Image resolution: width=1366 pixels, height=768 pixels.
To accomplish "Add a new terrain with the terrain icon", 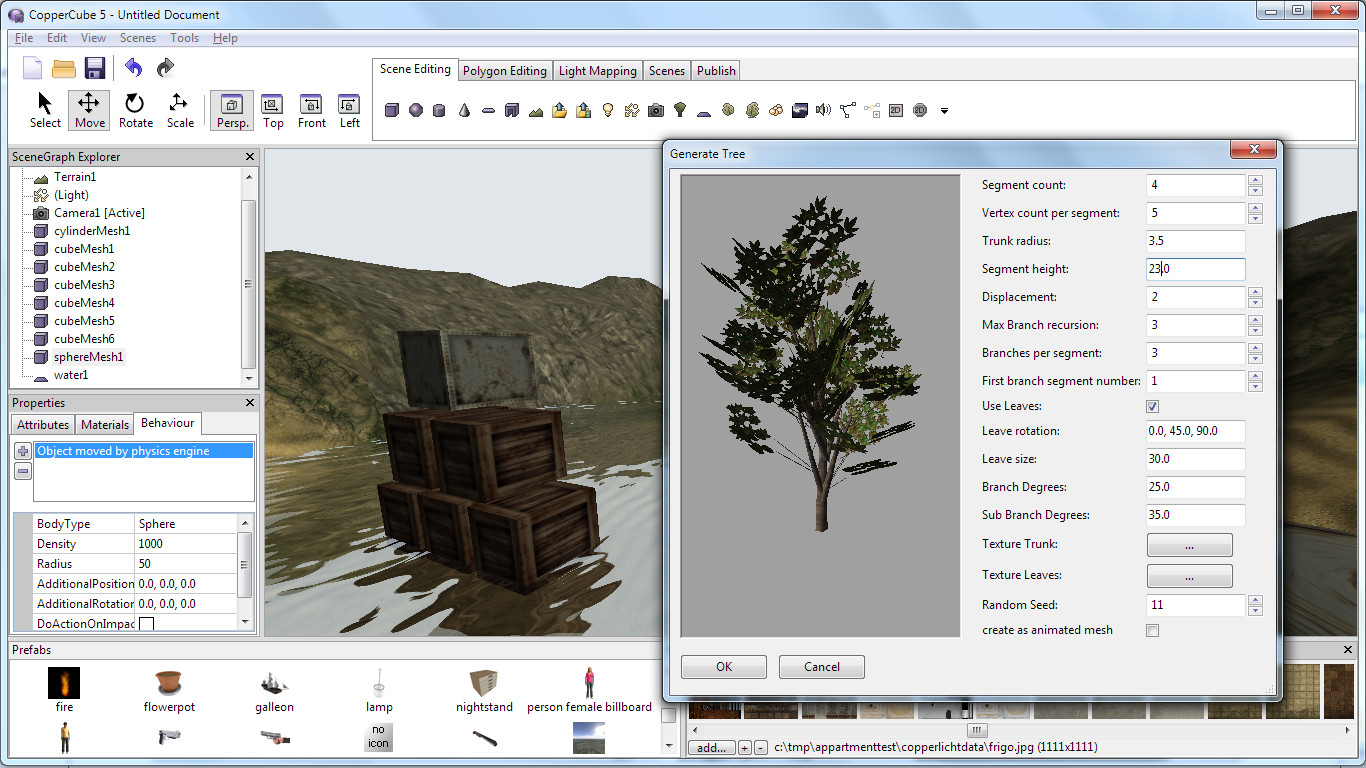I will pyautogui.click(x=535, y=110).
